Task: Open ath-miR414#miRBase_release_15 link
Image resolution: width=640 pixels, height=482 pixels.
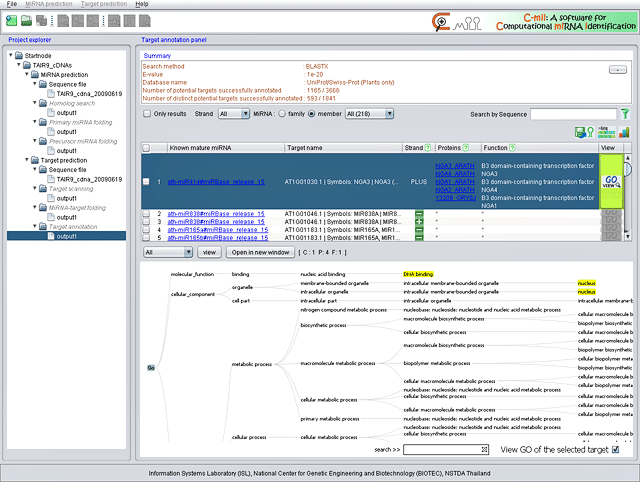Action: tap(216, 182)
